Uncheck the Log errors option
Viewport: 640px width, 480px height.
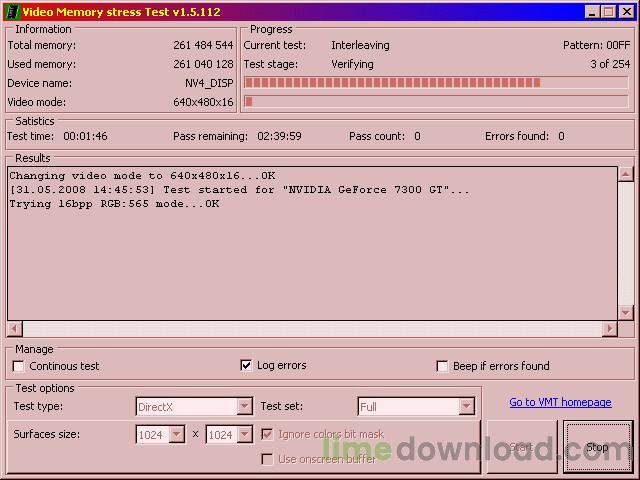(246, 366)
